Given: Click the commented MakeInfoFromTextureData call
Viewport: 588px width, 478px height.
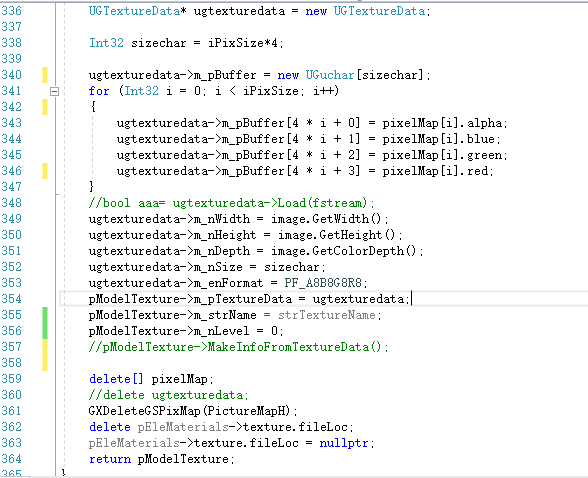Looking at the screenshot, I should pos(238,347).
